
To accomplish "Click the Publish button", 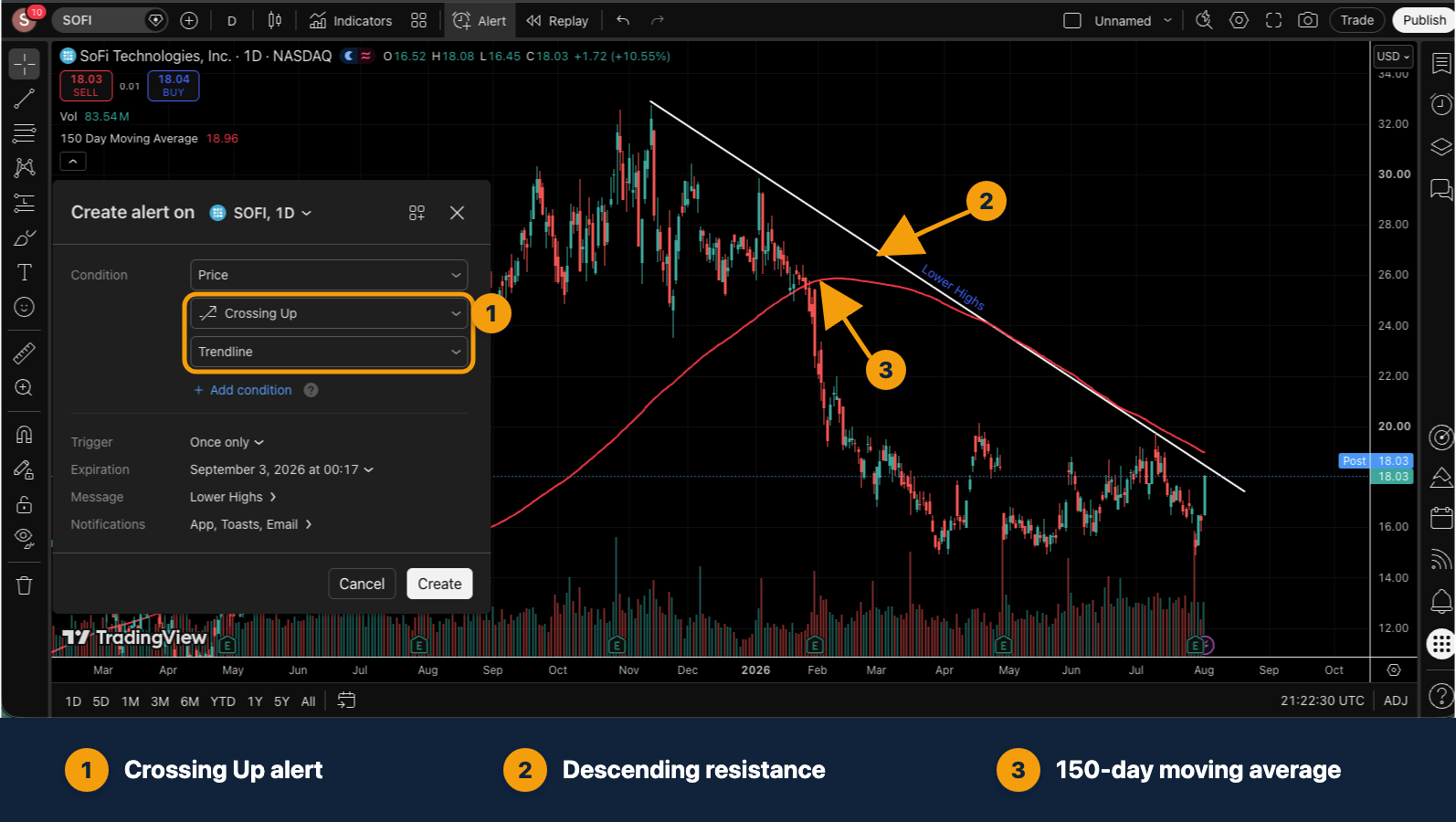I will pyautogui.click(x=1424, y=20).
